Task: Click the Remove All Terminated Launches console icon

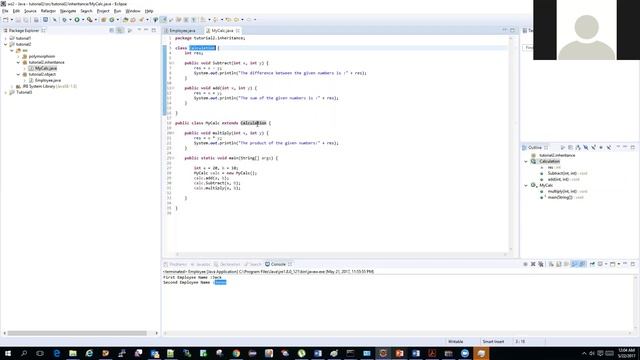Action: click(x=541, y=264)
